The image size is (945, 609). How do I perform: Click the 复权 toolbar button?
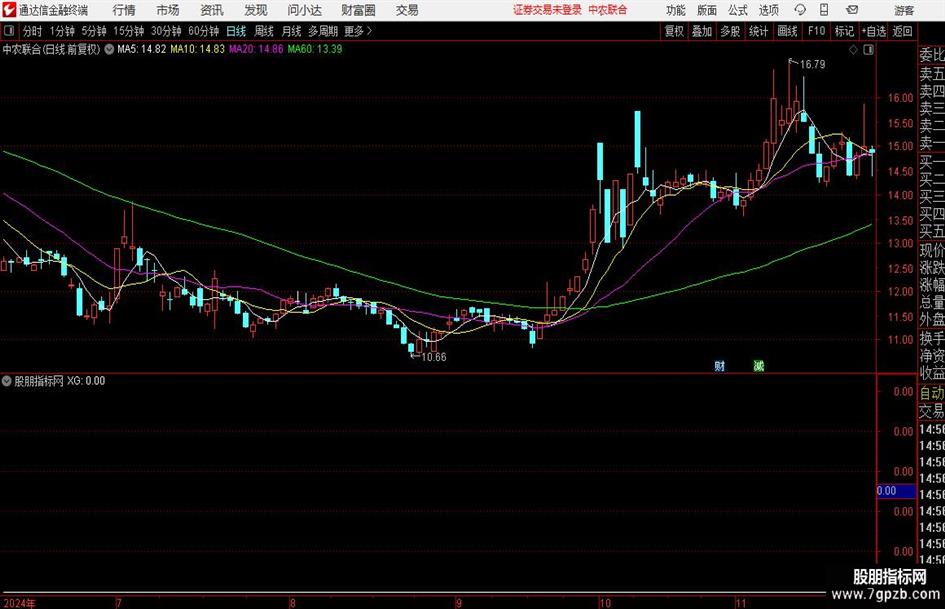click(674, 31)
